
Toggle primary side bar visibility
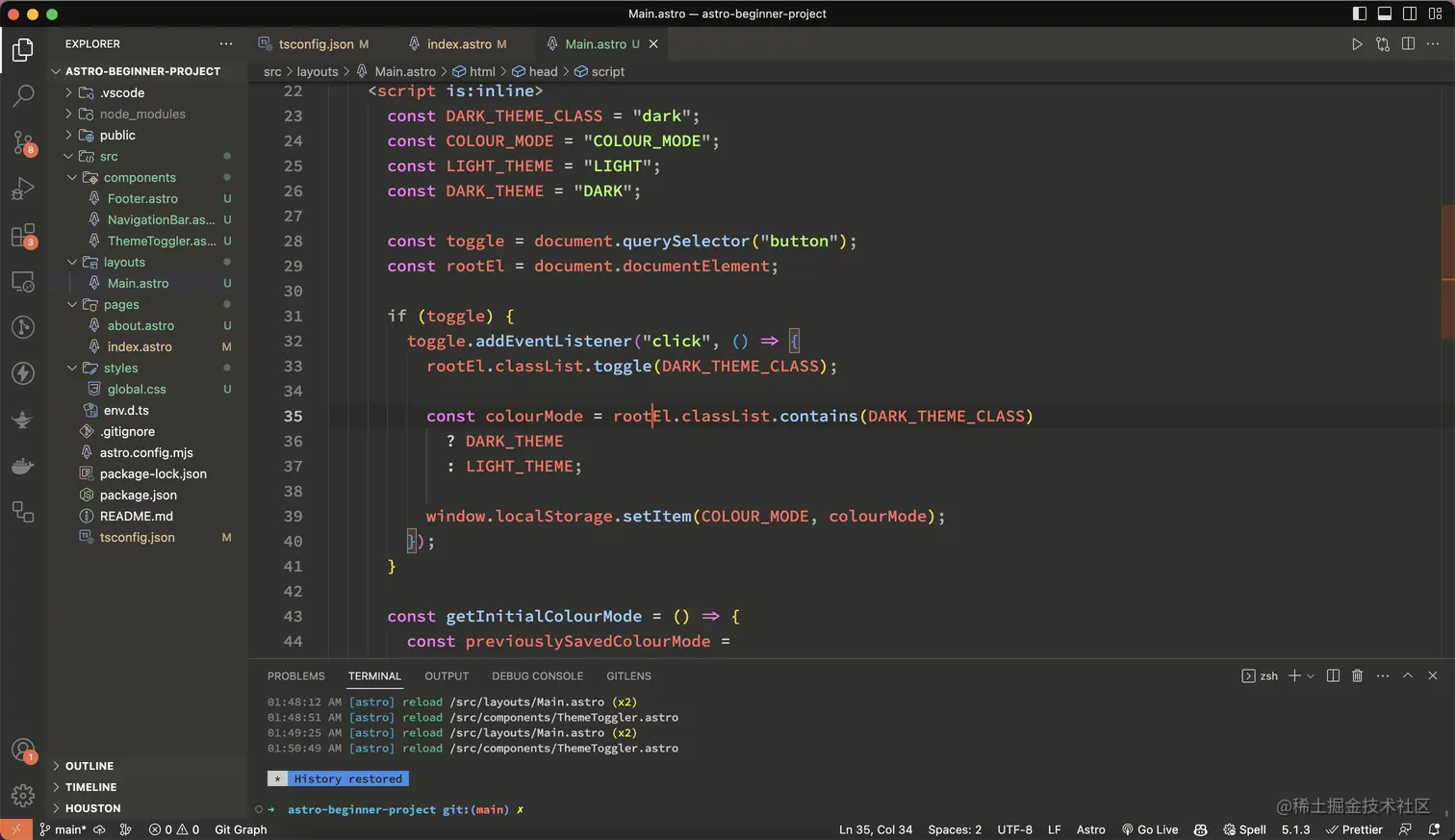[1360, 13]
